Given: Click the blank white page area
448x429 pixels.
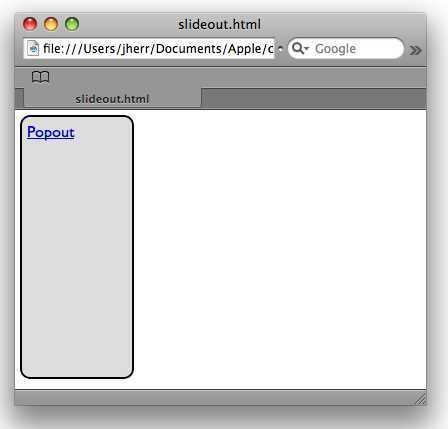Looking at the screenshot, I should pos(280,248).
